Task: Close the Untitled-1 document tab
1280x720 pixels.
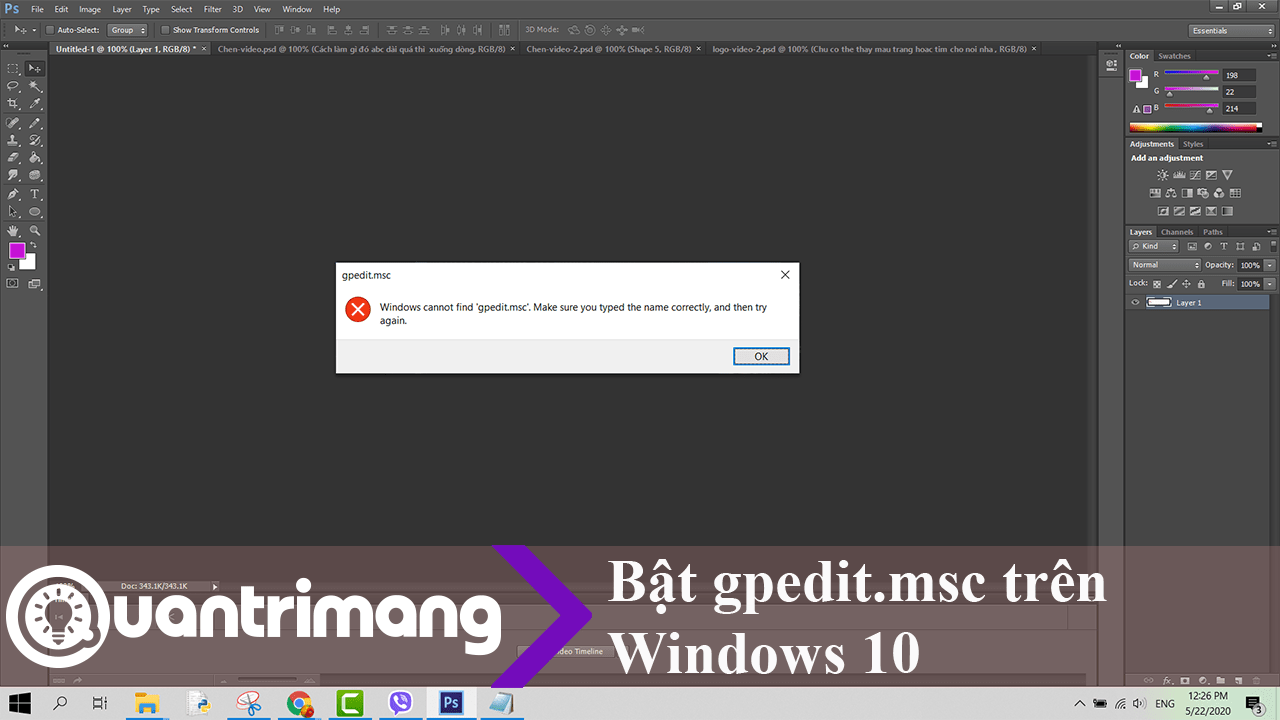Action: pos(205,48)
